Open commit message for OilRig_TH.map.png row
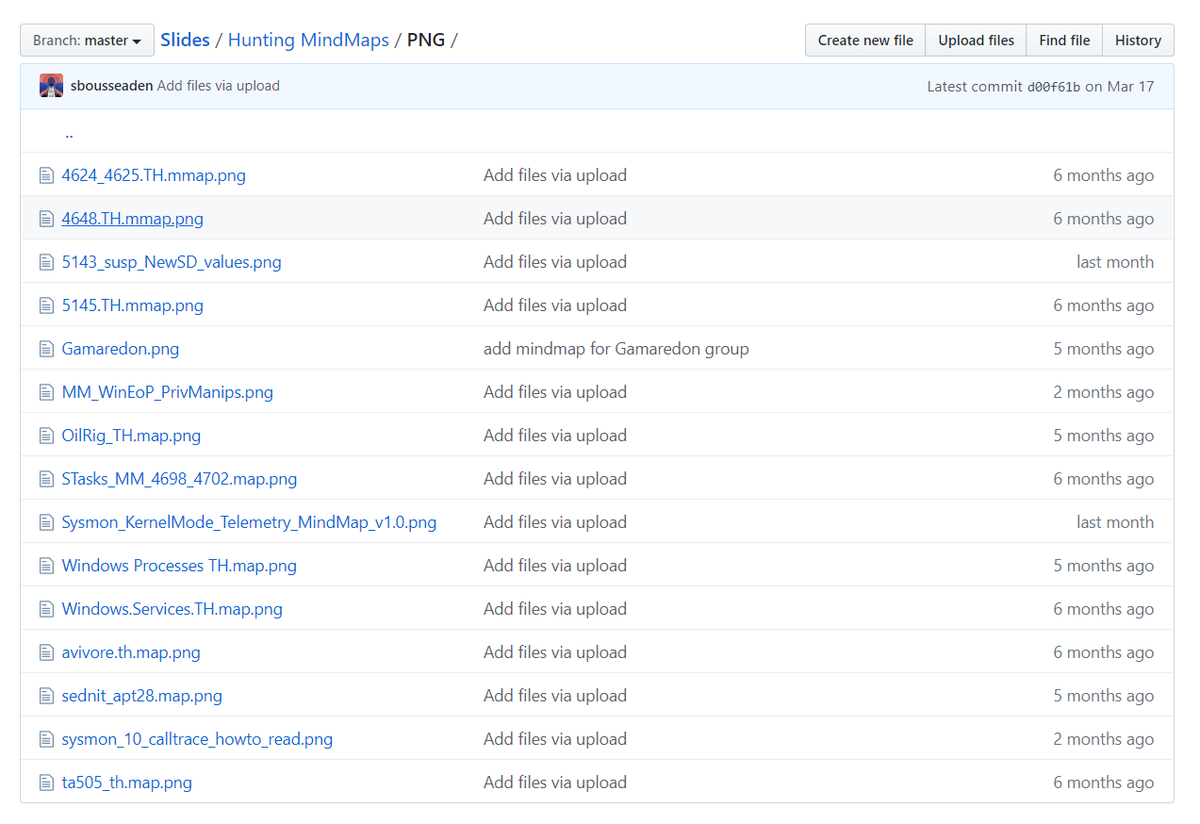The image size is (1200, 824). pyautogui.click(x=555, y=435)
